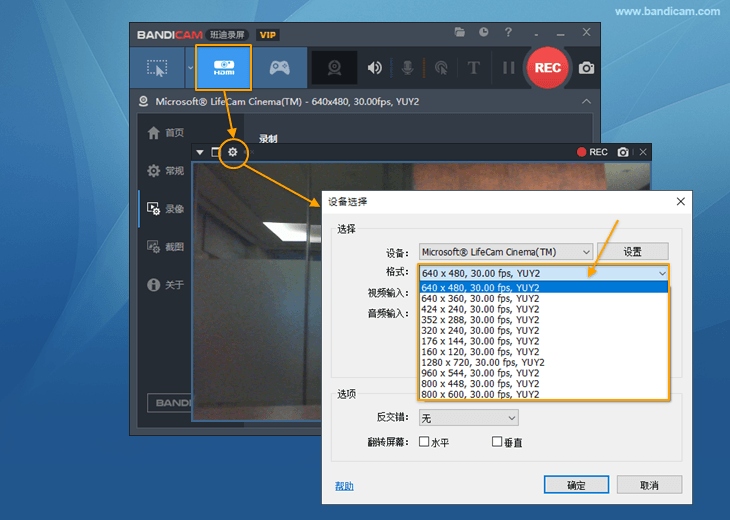Select 1280 x 720, 30.00 fps format

pos(544,362)
